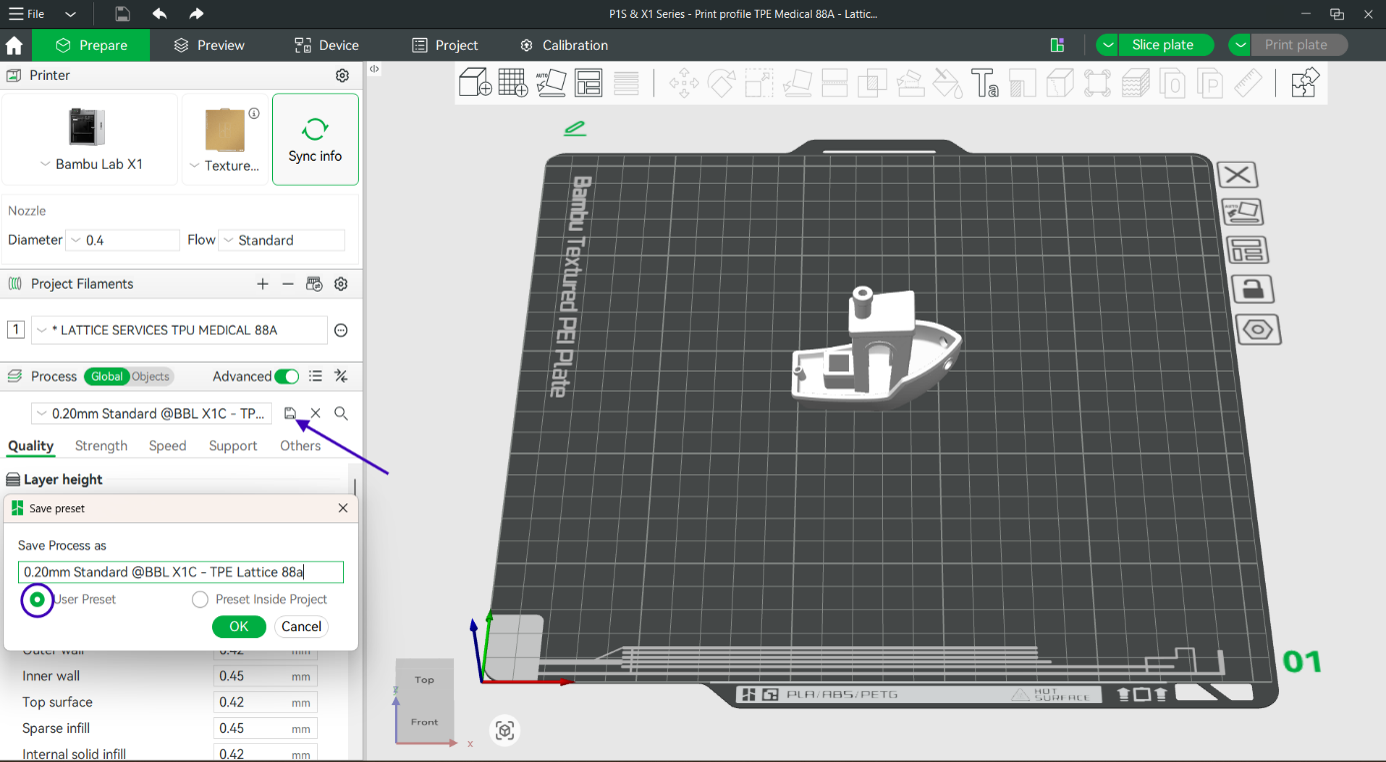Click OK in Save preset dialog
The image size is (1386, 762).
pos(239,627)
